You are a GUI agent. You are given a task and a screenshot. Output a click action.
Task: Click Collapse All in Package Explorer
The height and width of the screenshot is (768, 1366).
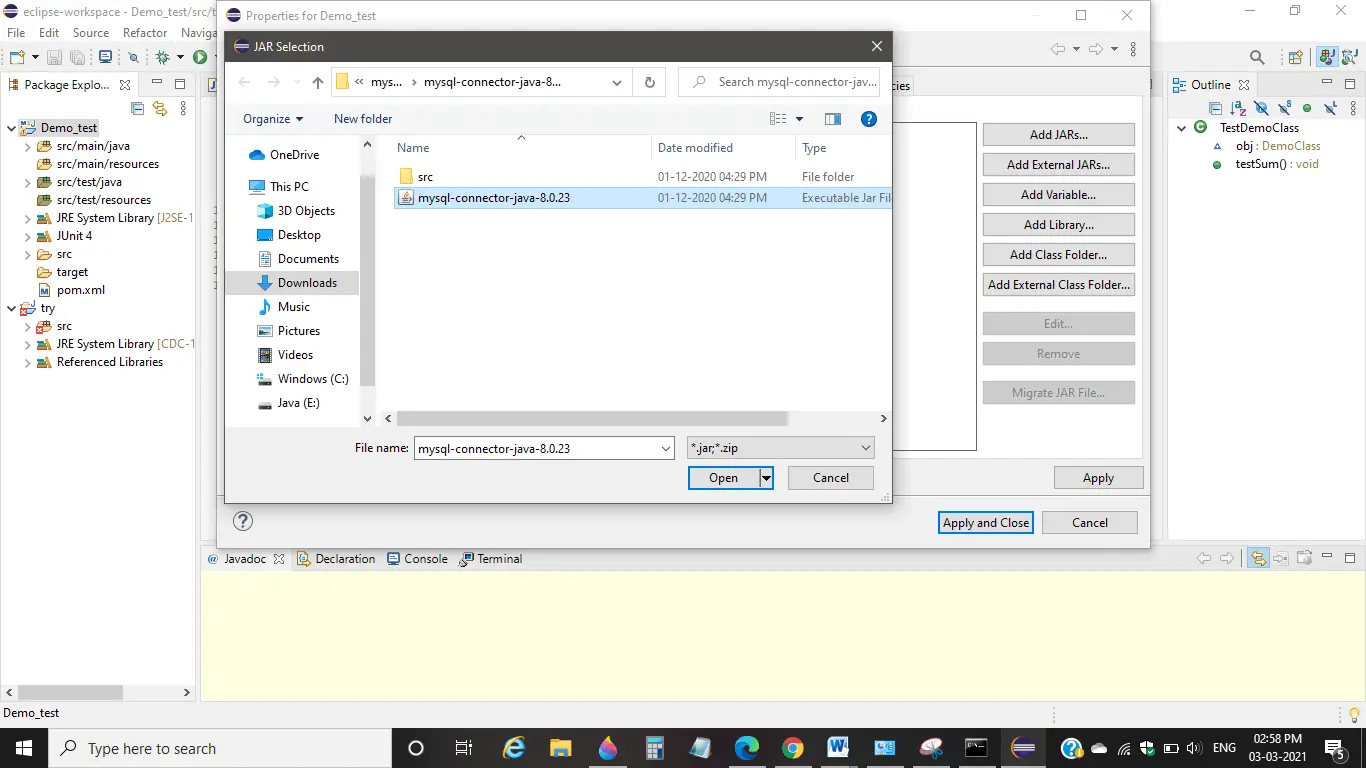click(138, 108)
